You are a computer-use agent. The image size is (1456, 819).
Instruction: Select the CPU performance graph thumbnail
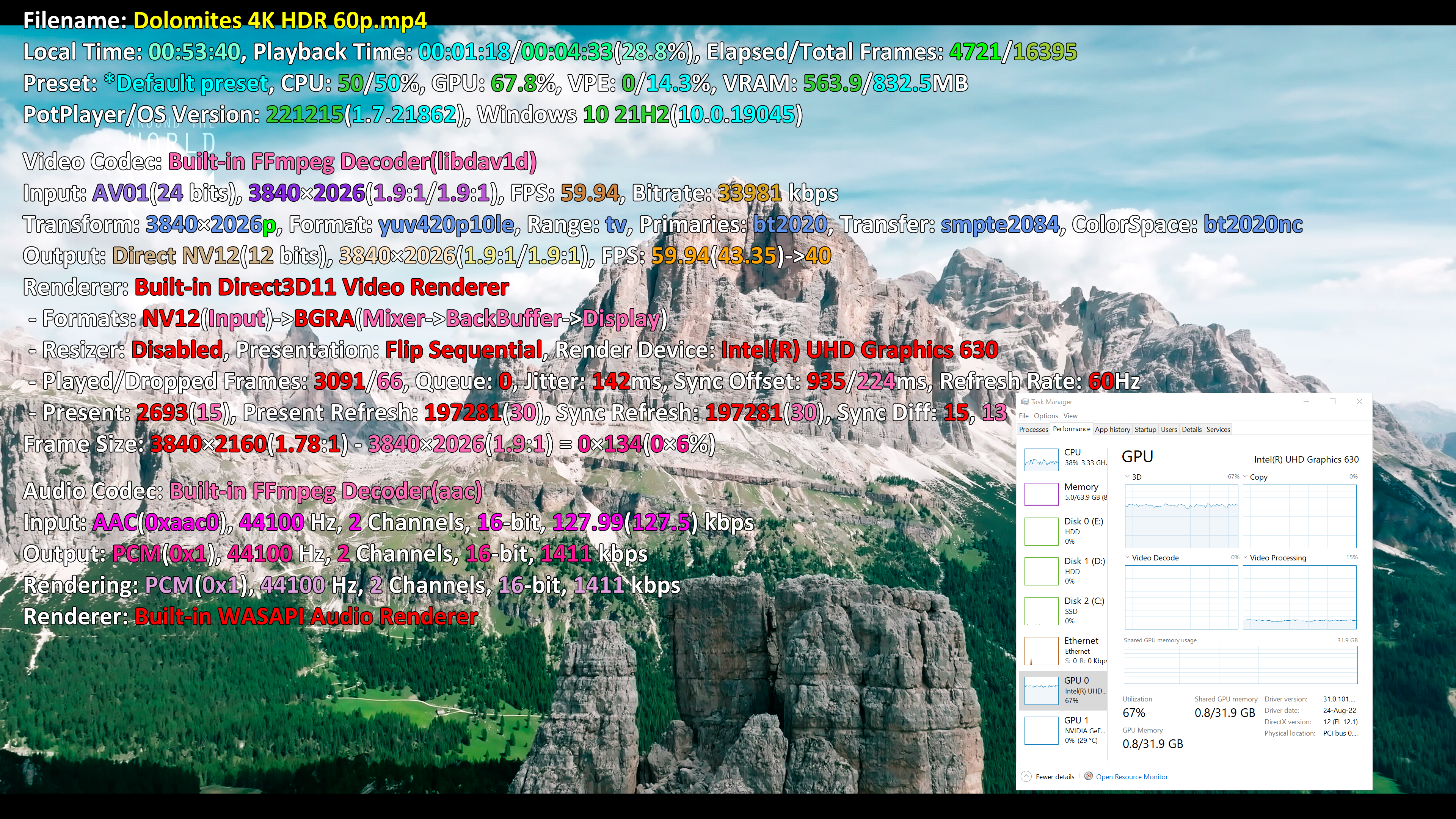coord(1041,460)
